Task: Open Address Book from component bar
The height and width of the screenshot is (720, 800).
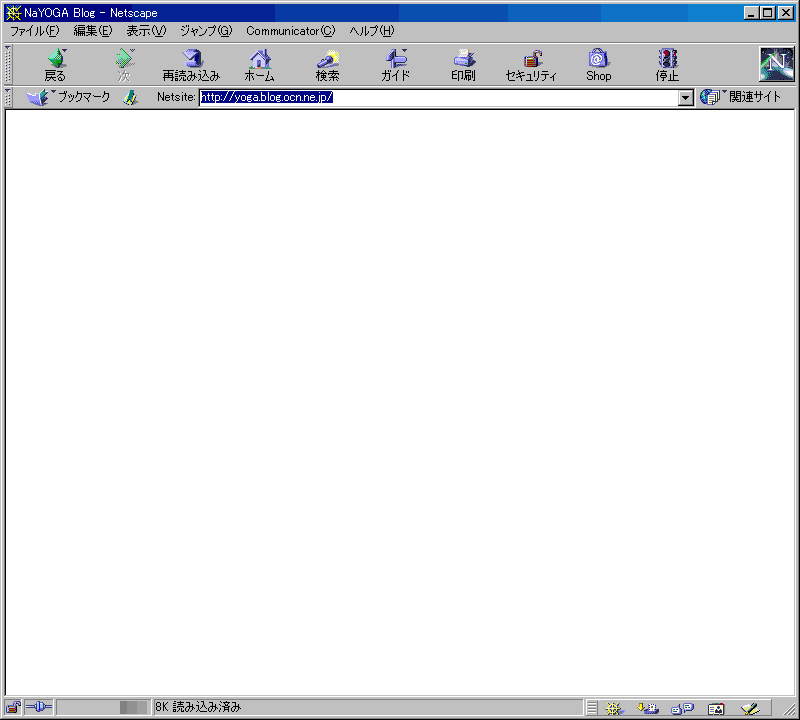Action: pos(716,708)
